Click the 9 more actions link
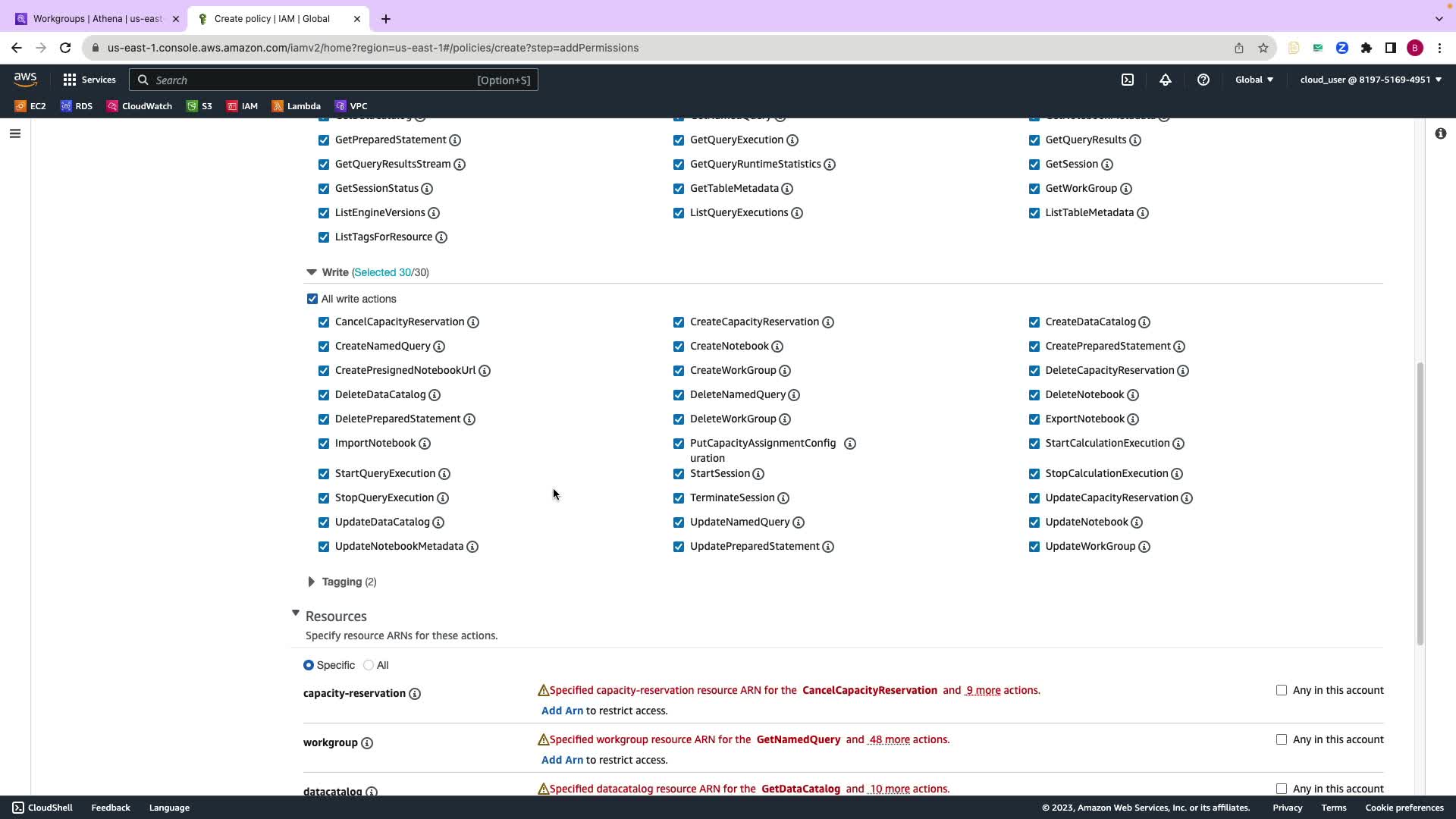Screen dimensions: 1456x819 coord(983,690)
